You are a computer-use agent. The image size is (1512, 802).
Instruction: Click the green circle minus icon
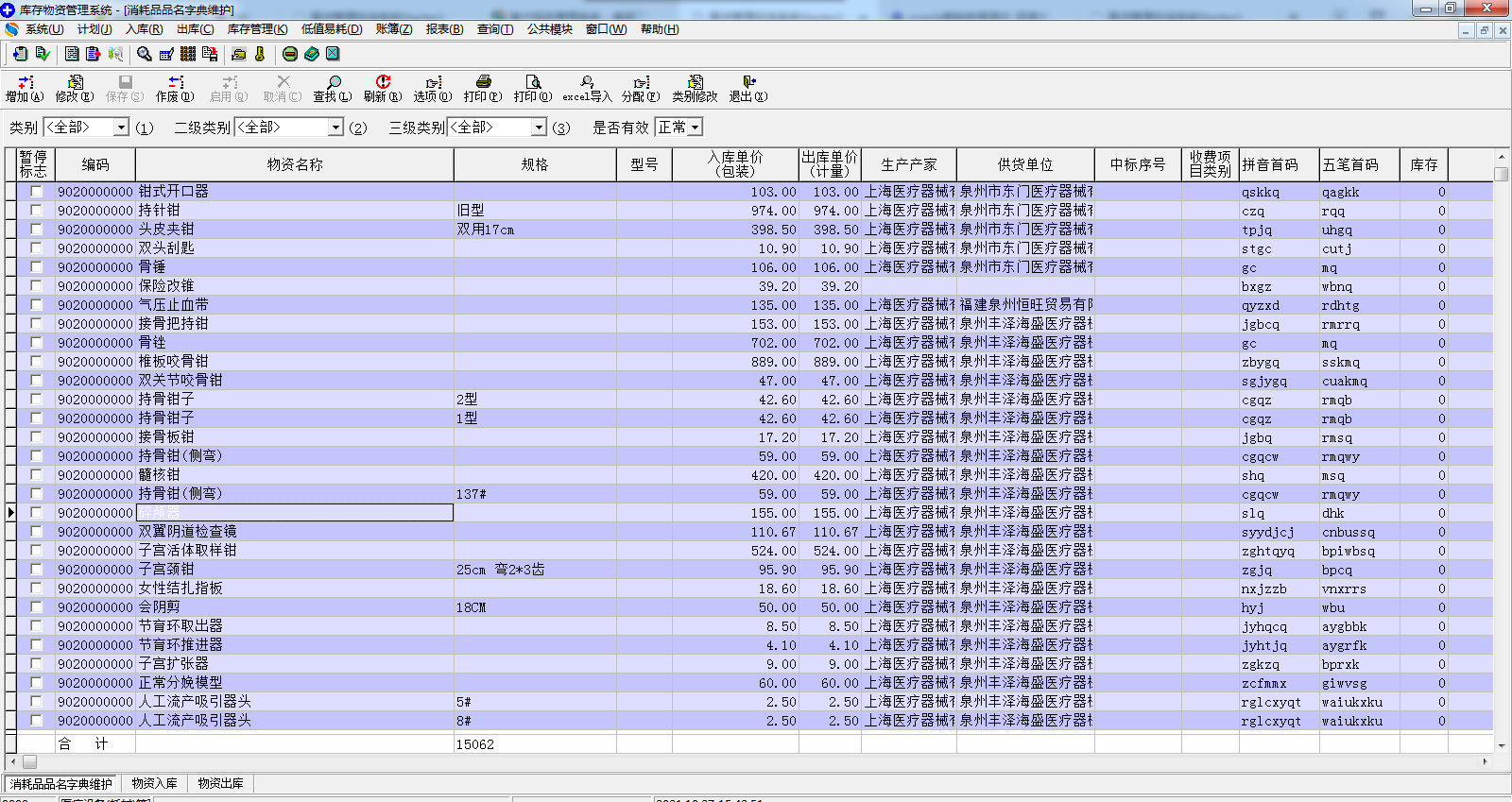[290, 54]
